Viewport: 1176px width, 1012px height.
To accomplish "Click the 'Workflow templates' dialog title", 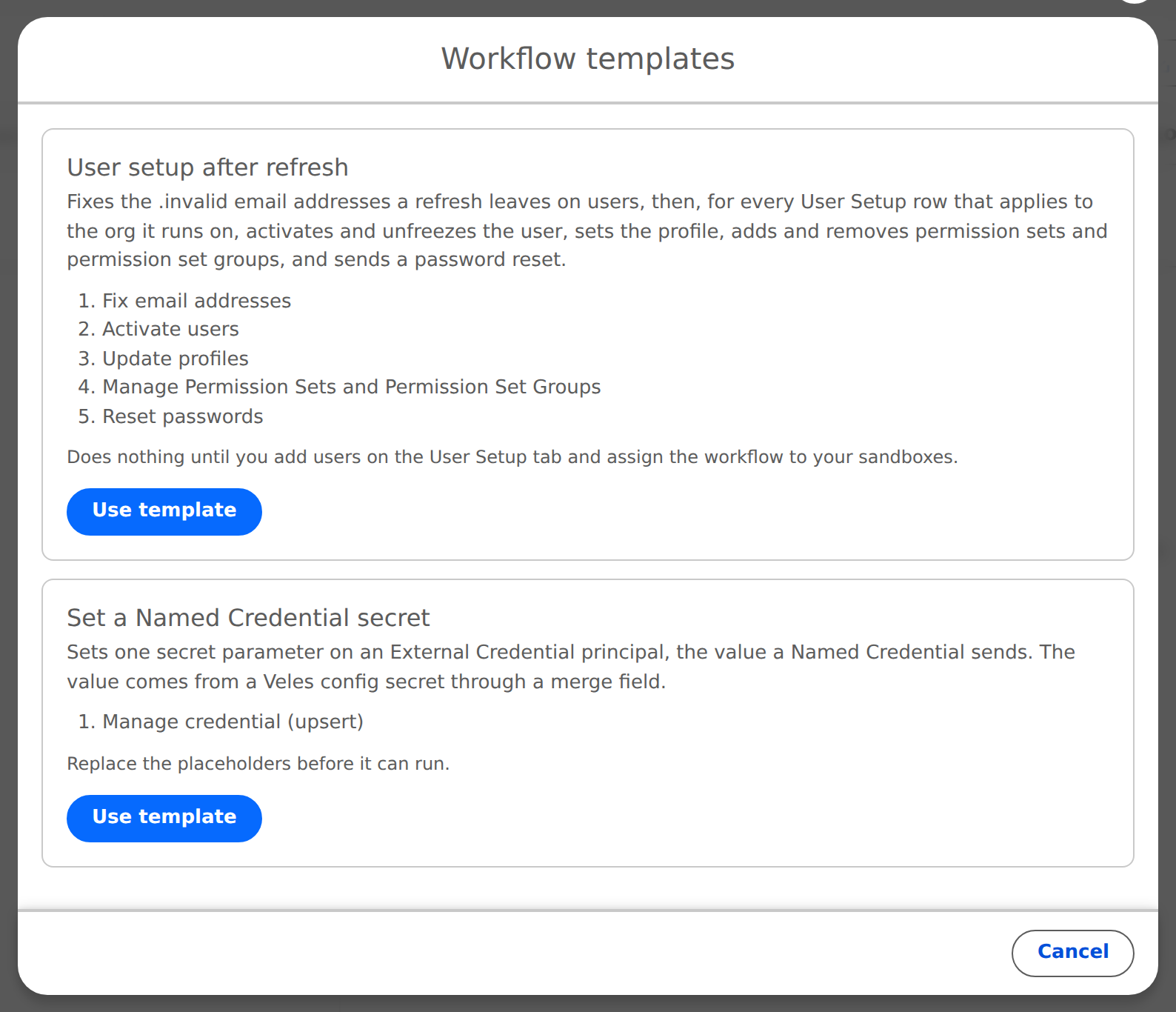I will click(588, 59).
